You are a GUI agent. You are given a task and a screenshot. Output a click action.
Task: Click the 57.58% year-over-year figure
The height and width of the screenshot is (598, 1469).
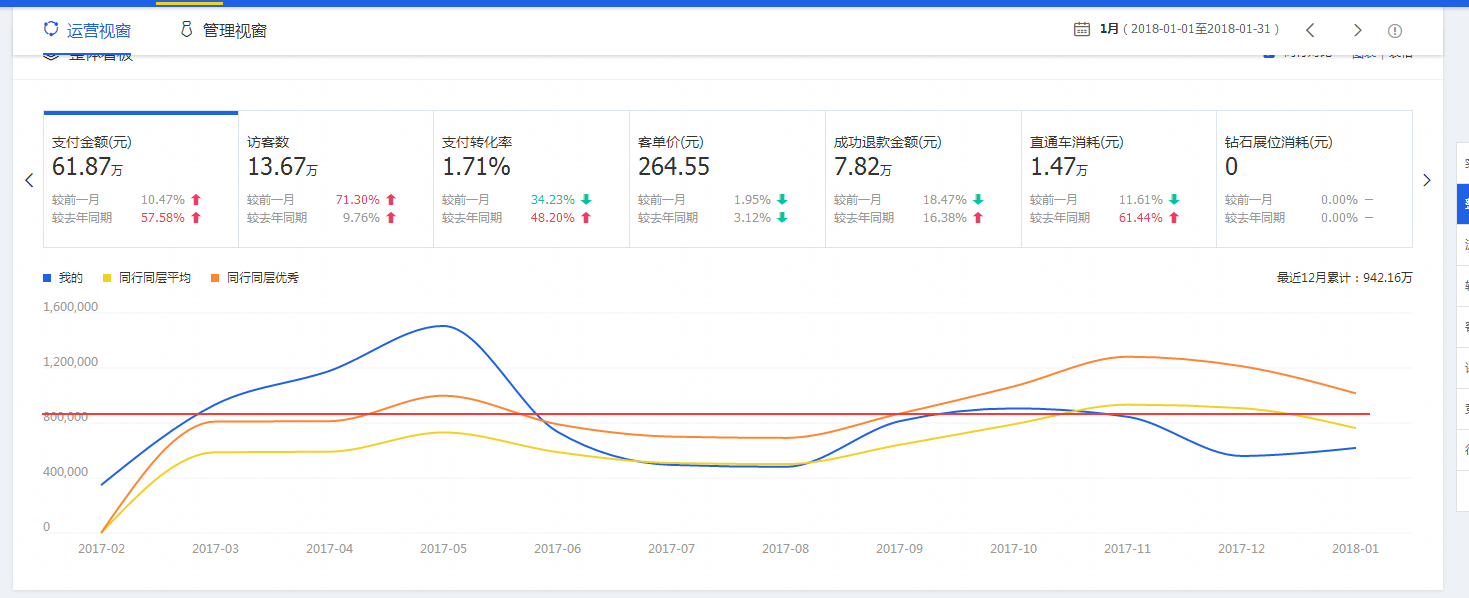click(x=162, y=217)
